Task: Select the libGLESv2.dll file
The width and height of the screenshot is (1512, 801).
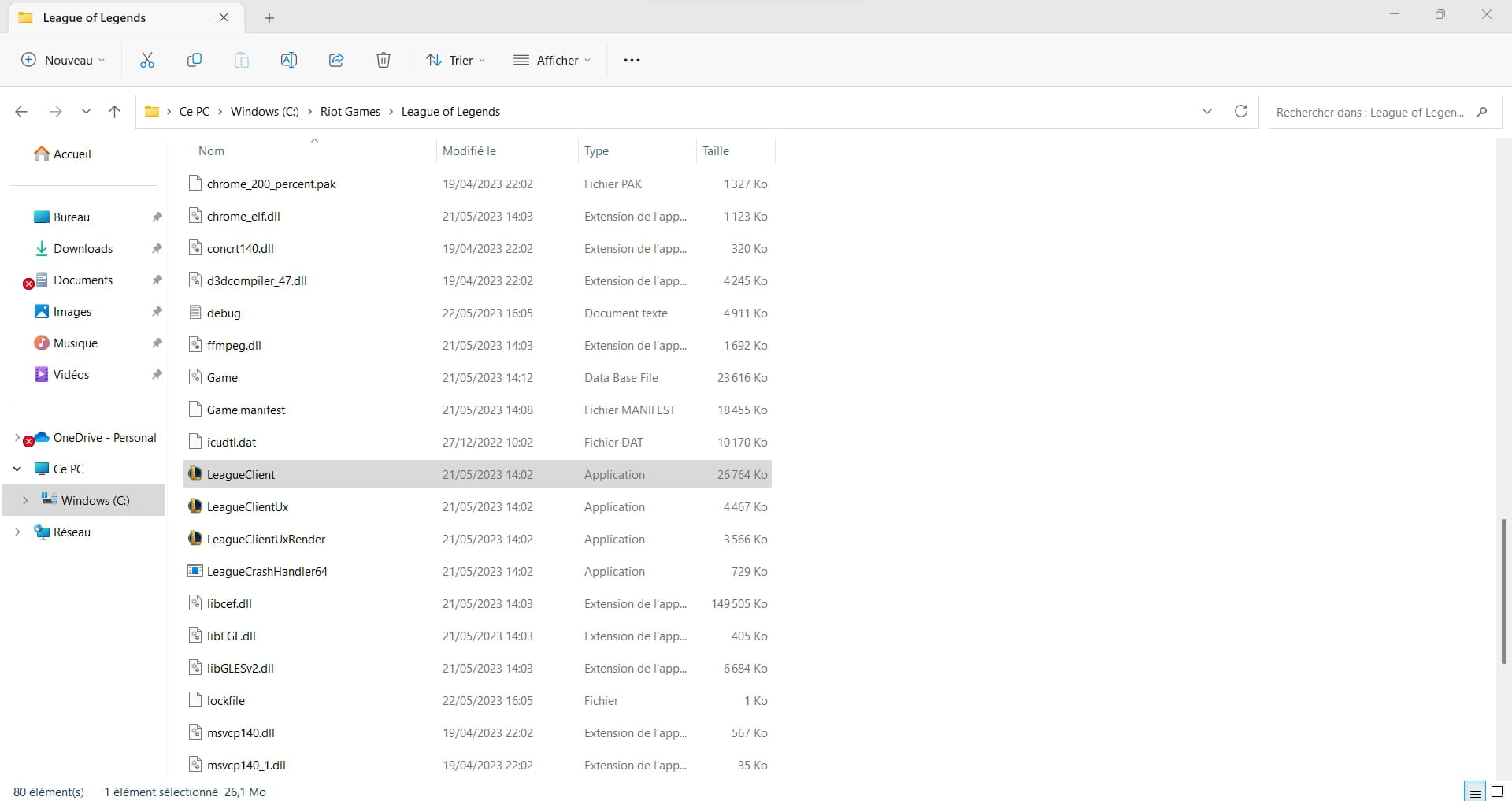Action: pos(477,668)
